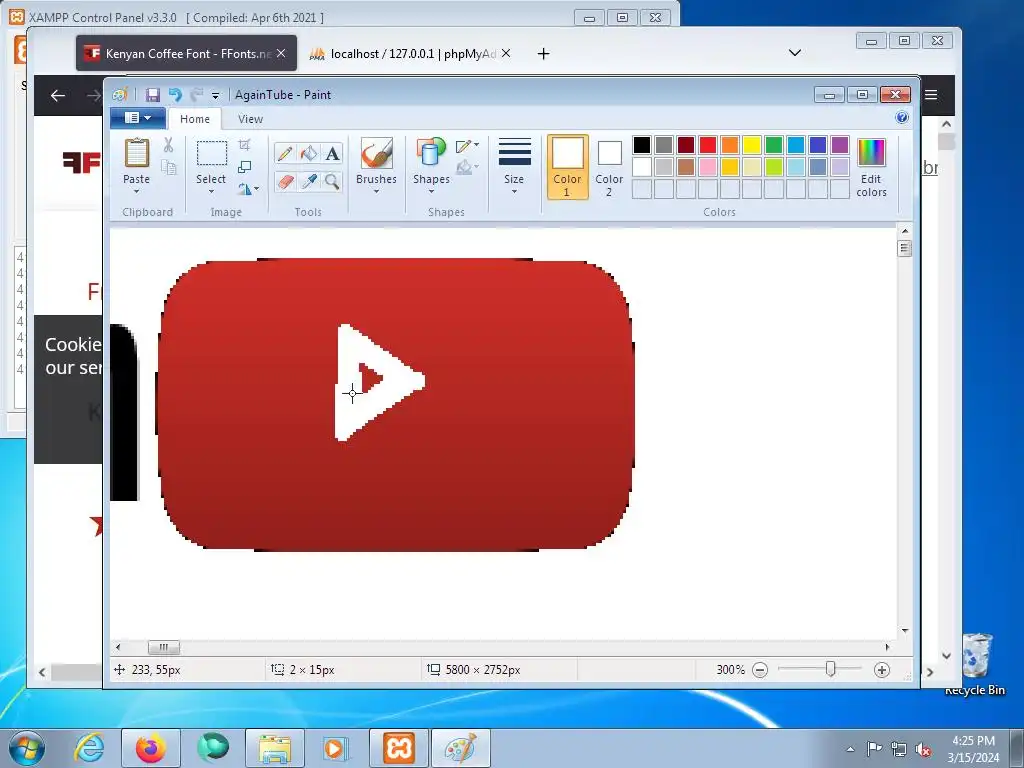This screenshot has height=768, width=1024.
Task: Open Firefox from the taskbar
Action: (151, 748)
